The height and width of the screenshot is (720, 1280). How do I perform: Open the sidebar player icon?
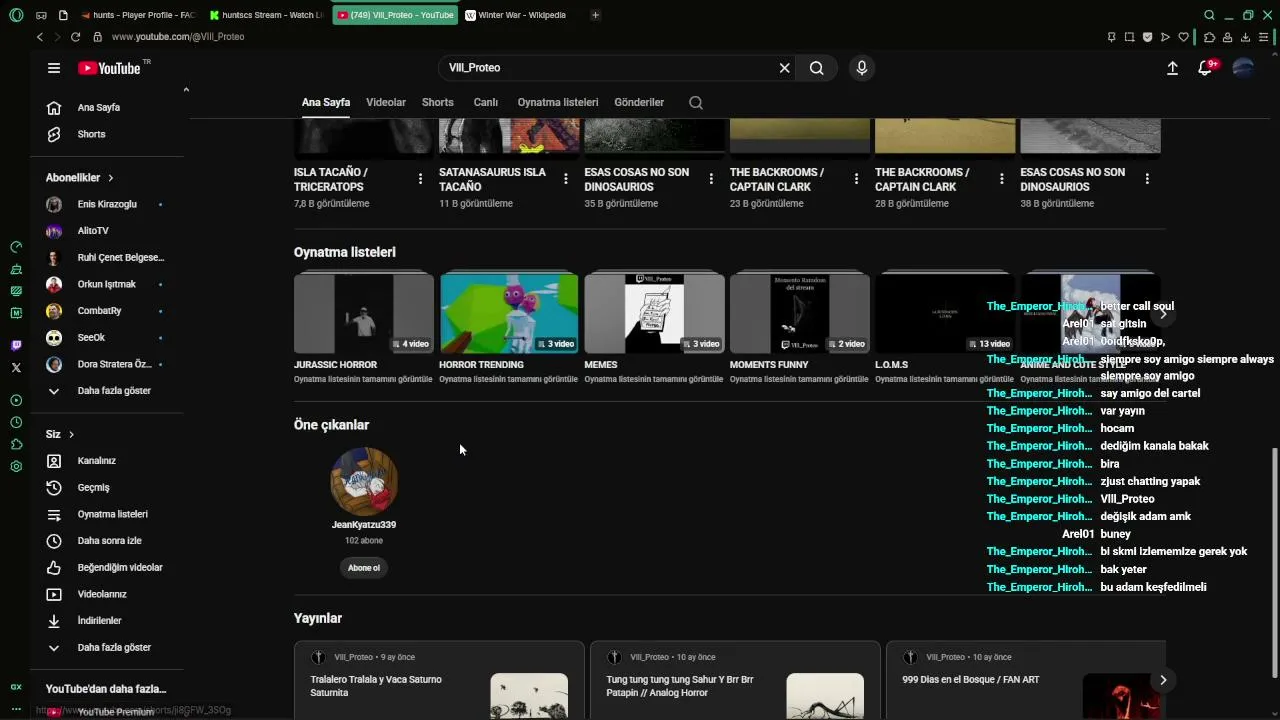16,400
